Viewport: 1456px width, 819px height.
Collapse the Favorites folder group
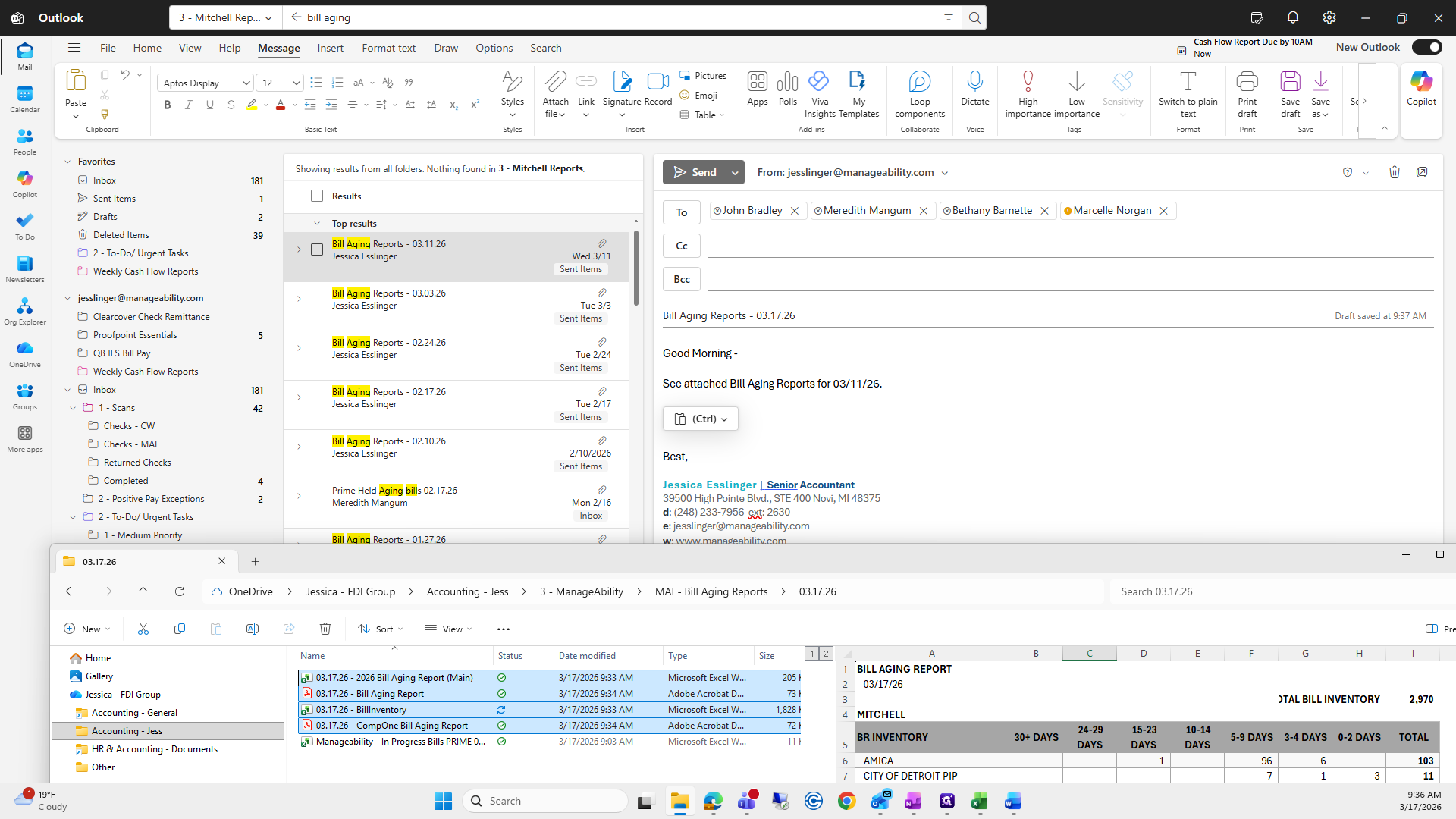tap(67, 162)
